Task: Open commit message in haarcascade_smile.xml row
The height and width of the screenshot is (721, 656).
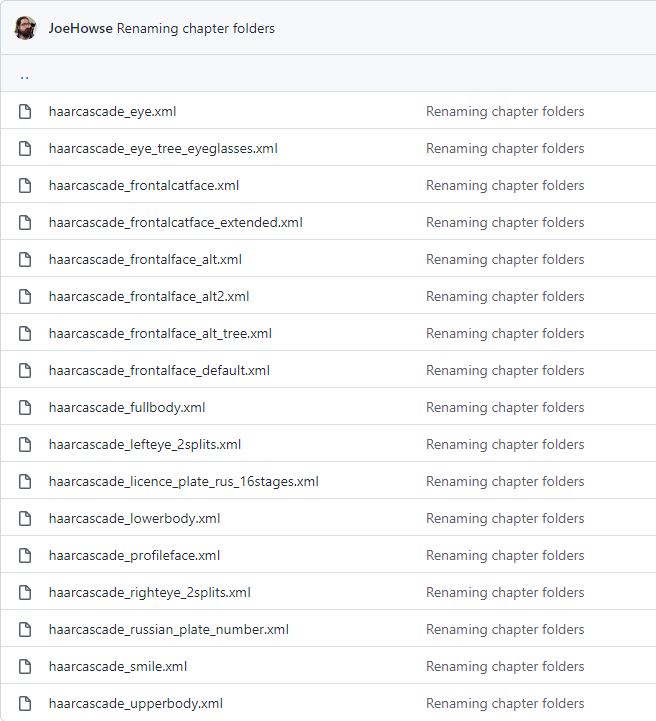Action: [x=505, y=667]
